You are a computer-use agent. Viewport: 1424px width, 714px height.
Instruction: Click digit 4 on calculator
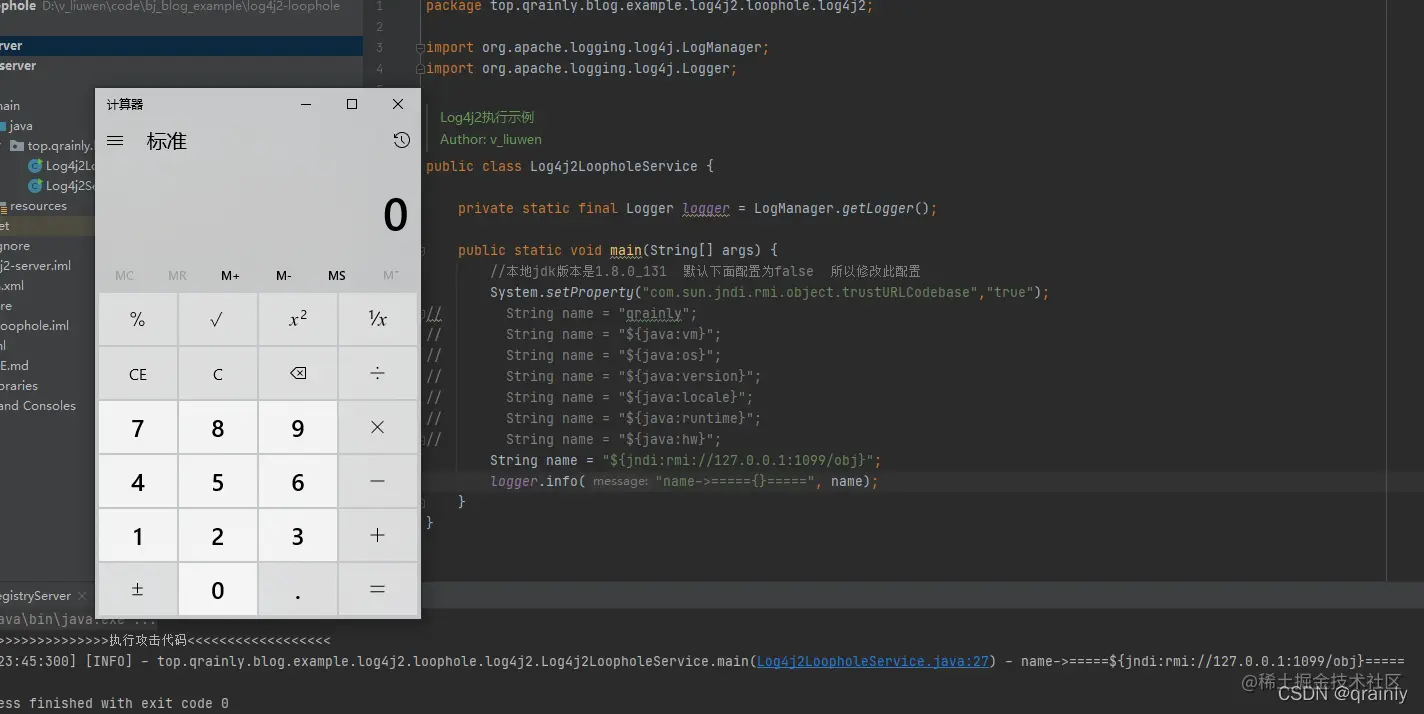(x=138, y=482)
